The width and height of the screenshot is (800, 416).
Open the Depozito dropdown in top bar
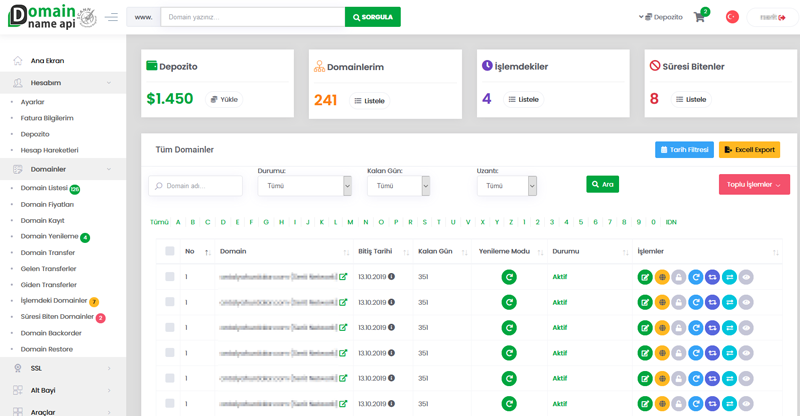click(661, 17)
